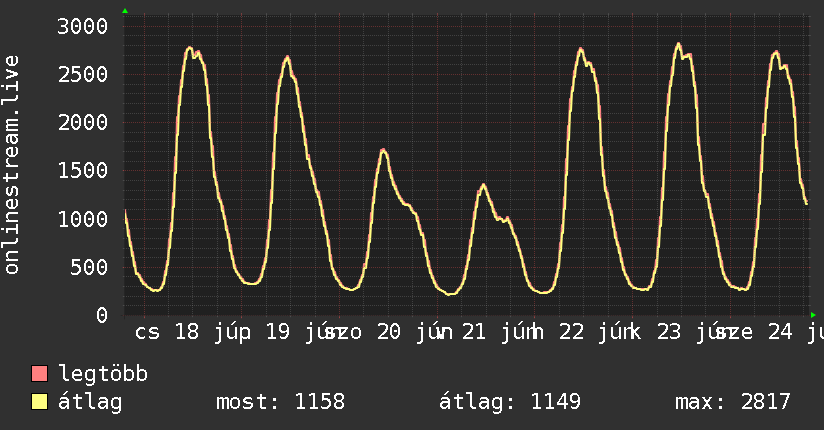Click the 500 y-axis label

pyautogui.click(x=88, y=267)
